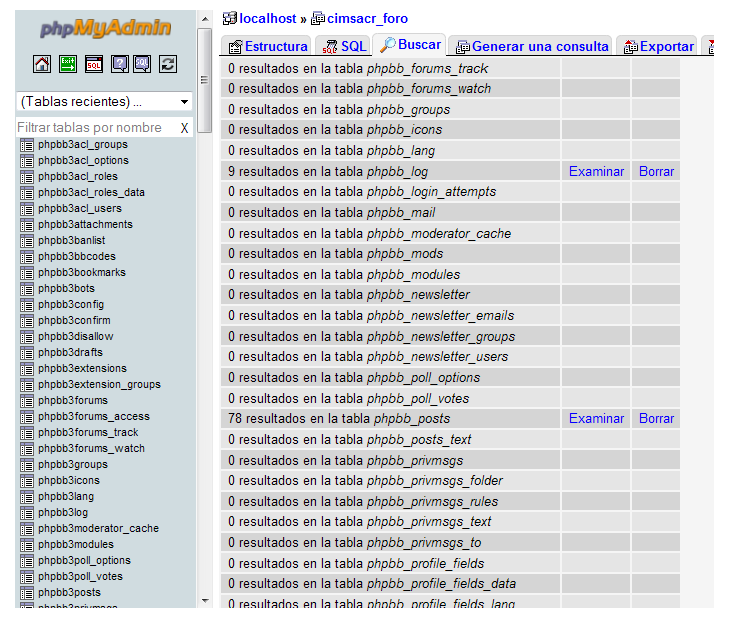
Task: Clear the table filter with X
Action: tap(184, 128)
